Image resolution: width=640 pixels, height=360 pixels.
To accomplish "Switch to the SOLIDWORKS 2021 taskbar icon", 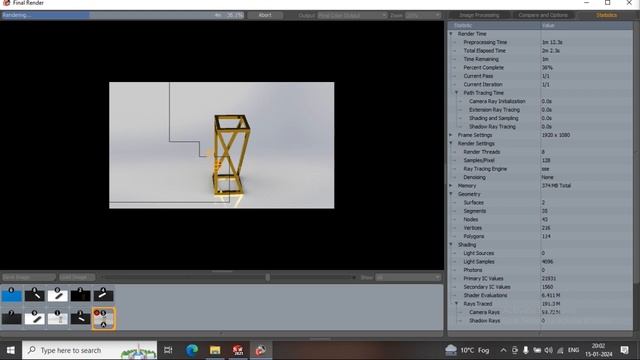I will click(x=238, y=350).
